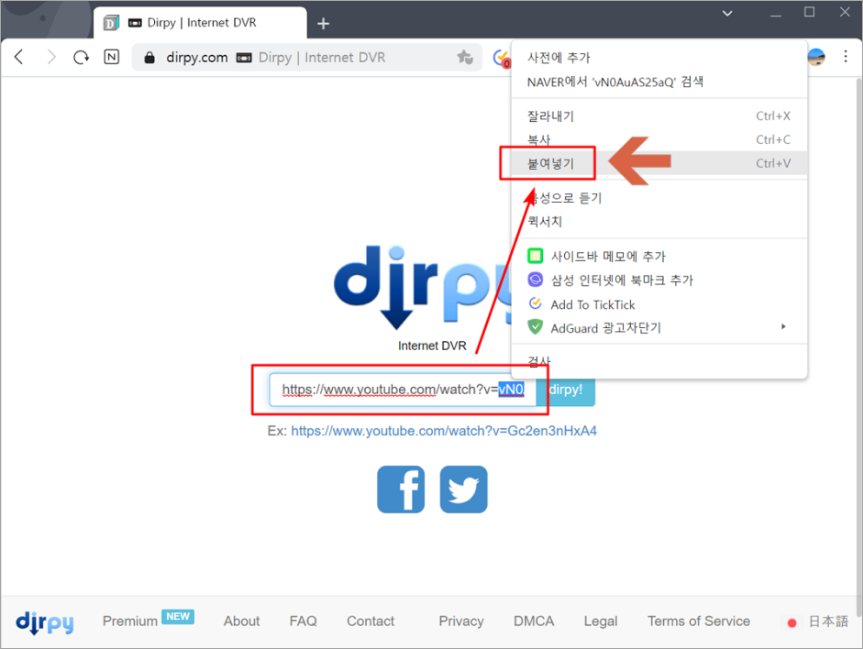Open the browser three-dot menu

point(845,56)
